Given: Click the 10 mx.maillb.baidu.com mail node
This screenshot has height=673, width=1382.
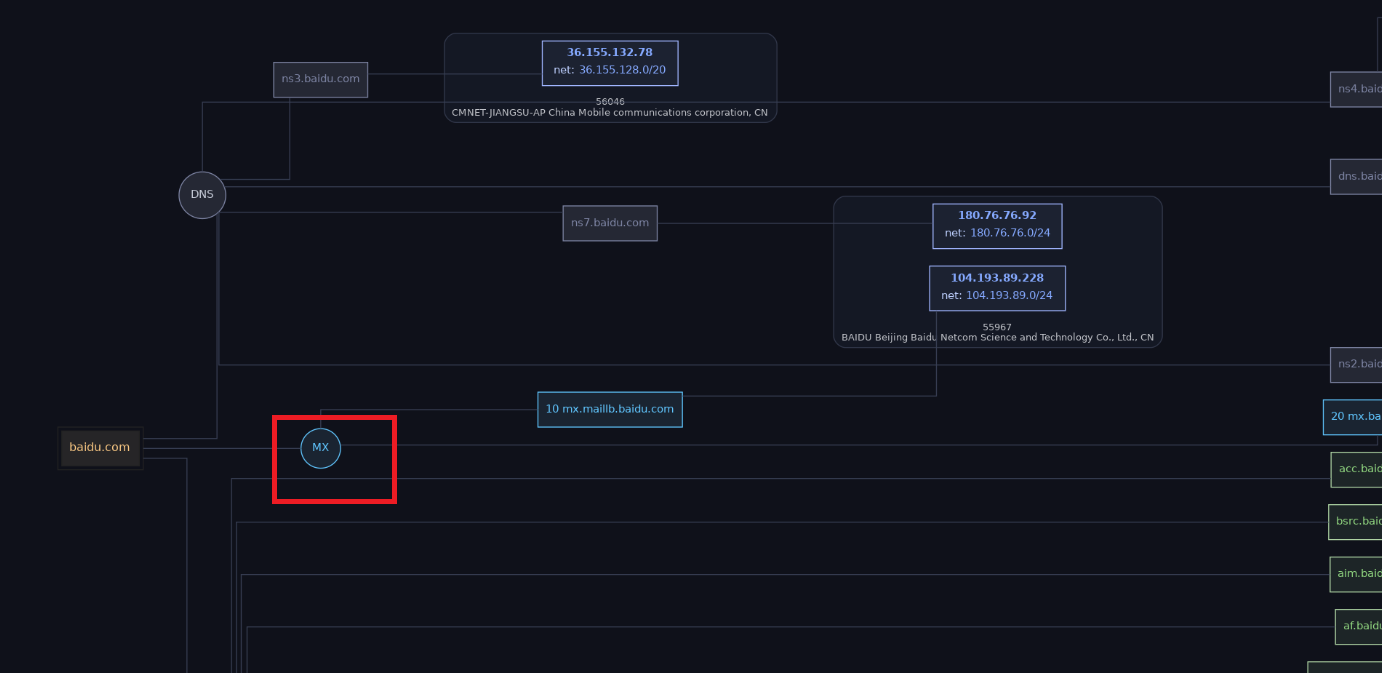Looking at the screenshot, I should [x=609, y=409].
